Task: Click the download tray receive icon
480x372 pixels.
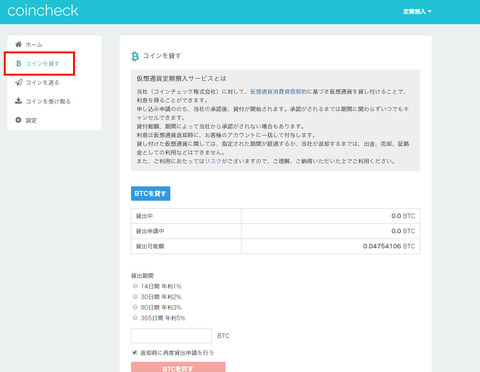Action: point(18,101)
